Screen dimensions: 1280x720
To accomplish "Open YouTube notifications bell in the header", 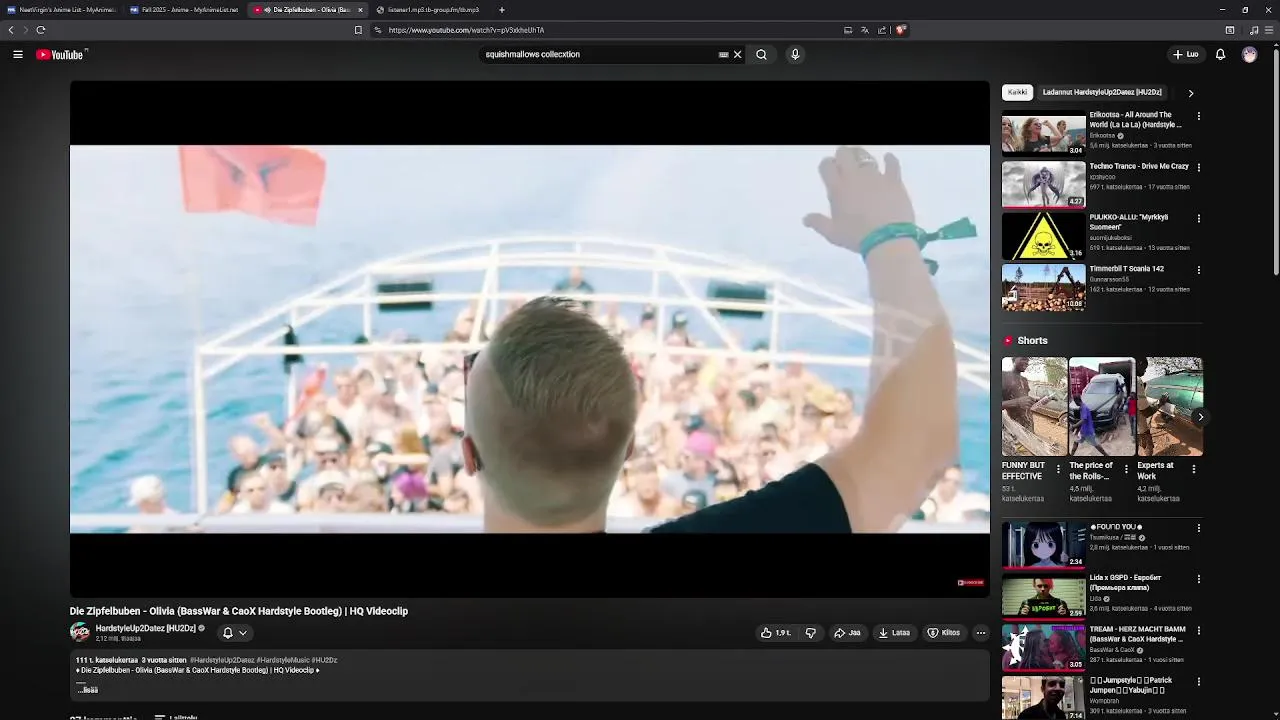I will click(1220, 55).
